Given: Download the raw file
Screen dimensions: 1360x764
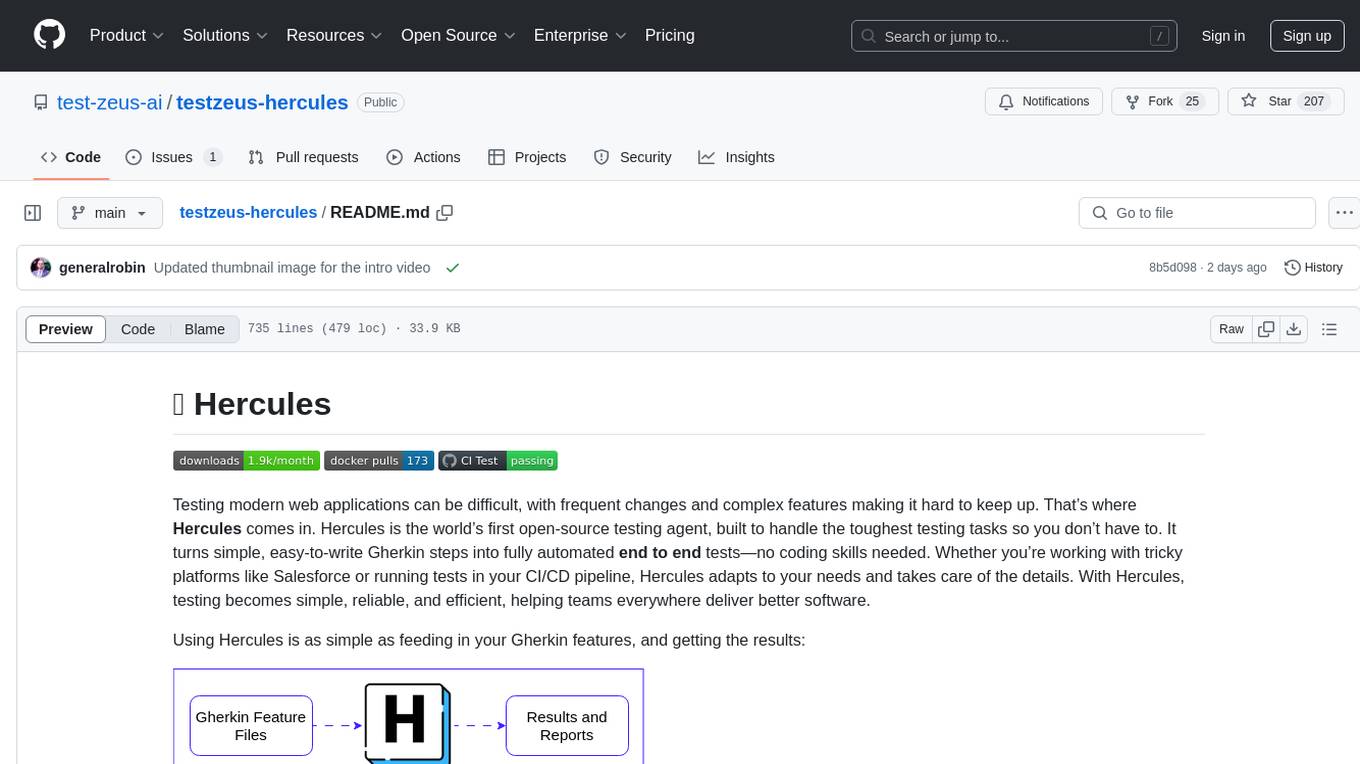Looking at the screenshot, I should [1293, 329].
